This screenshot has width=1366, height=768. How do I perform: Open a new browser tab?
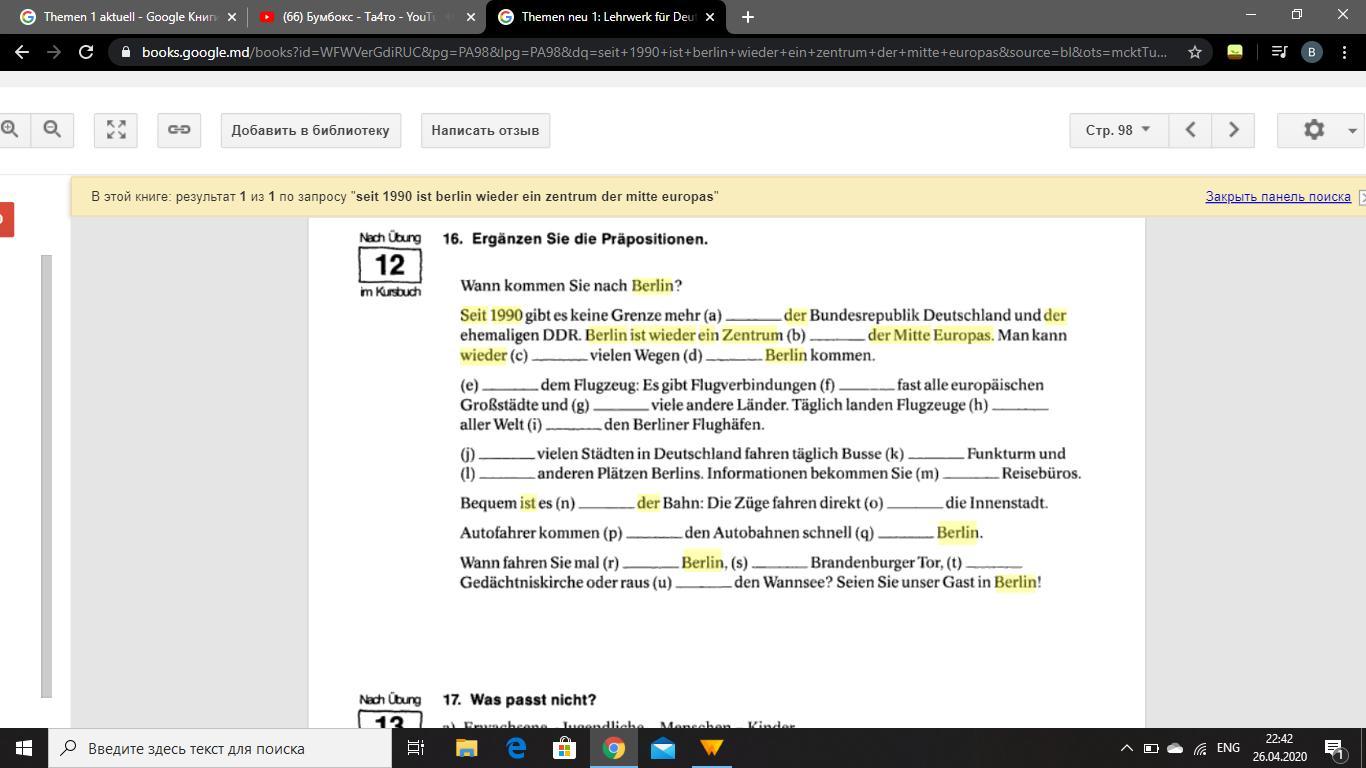pos(747,17)
